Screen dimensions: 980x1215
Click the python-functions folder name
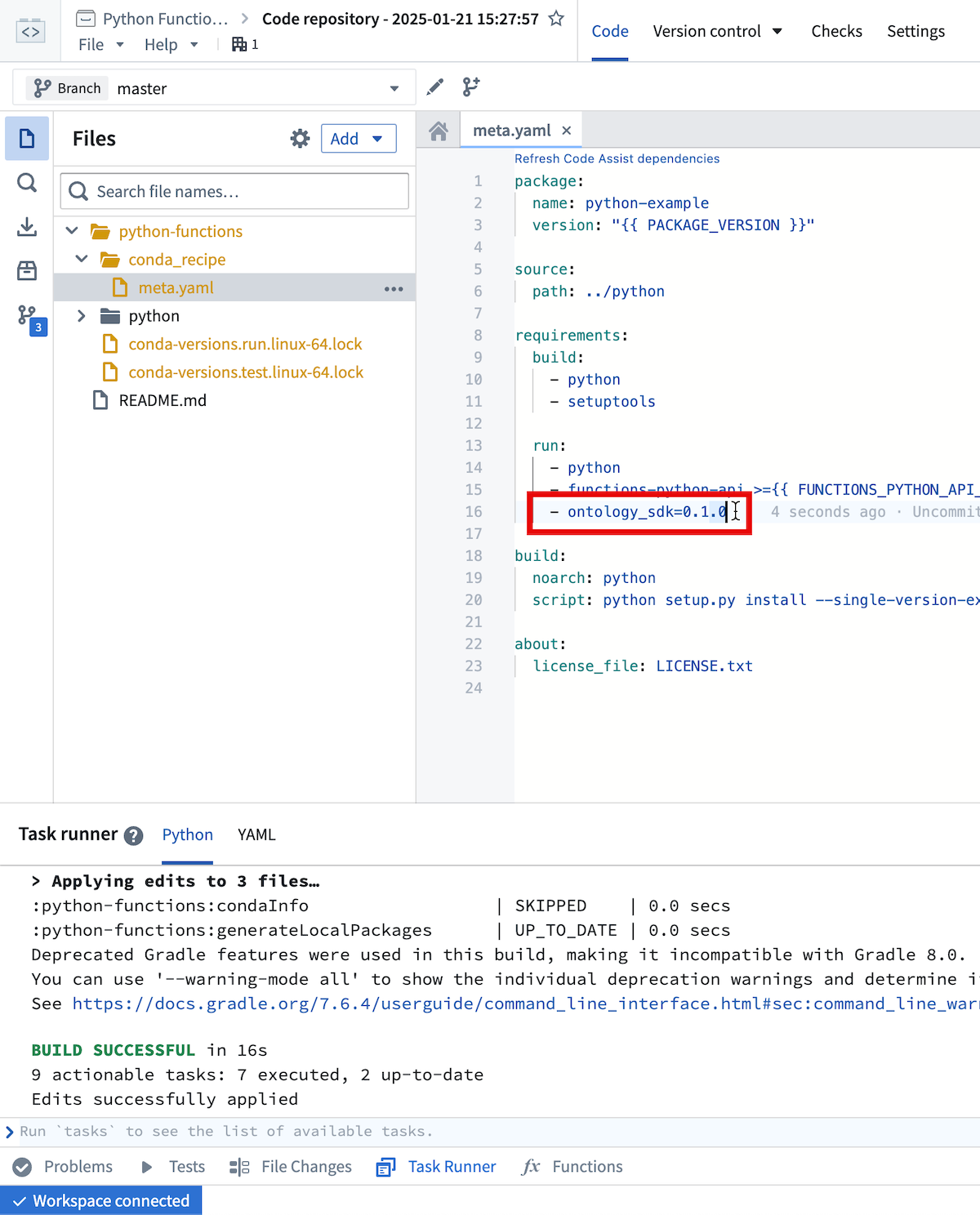pyautogui.click(x=180, y=231)
